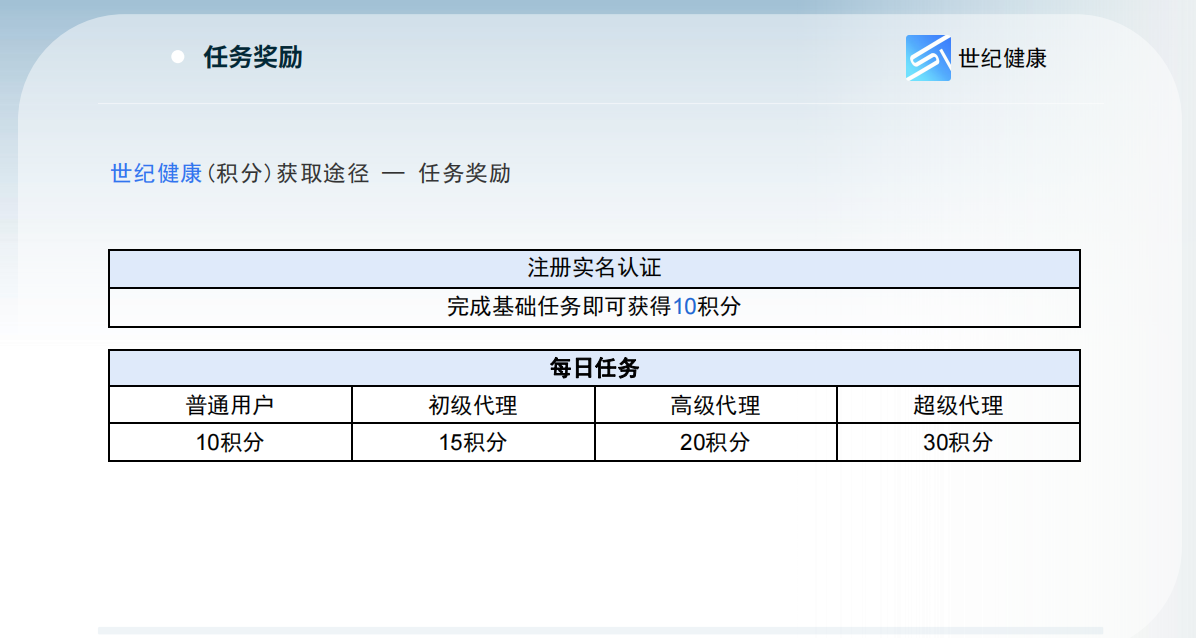1196x638 pixels.
Task: Select the 任务奖励 slide heading
Action: click(x=252, y=57)
